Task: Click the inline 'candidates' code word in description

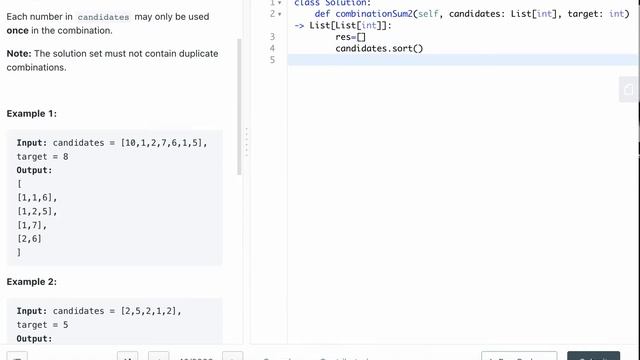Action: pyautogui.click(x=103, y=17)
